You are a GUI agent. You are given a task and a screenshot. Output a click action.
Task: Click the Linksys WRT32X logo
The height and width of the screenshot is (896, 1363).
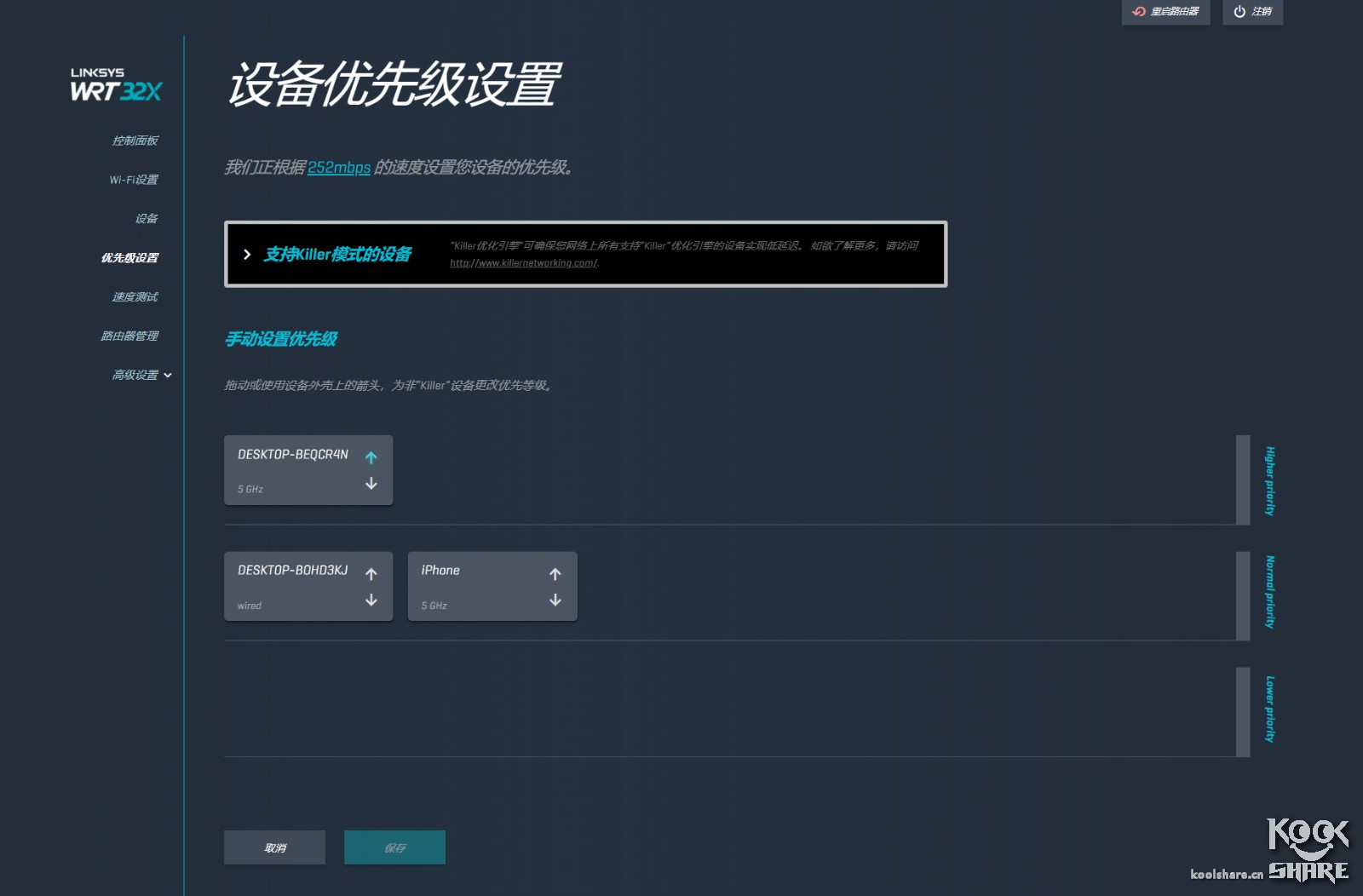point(115,83)
